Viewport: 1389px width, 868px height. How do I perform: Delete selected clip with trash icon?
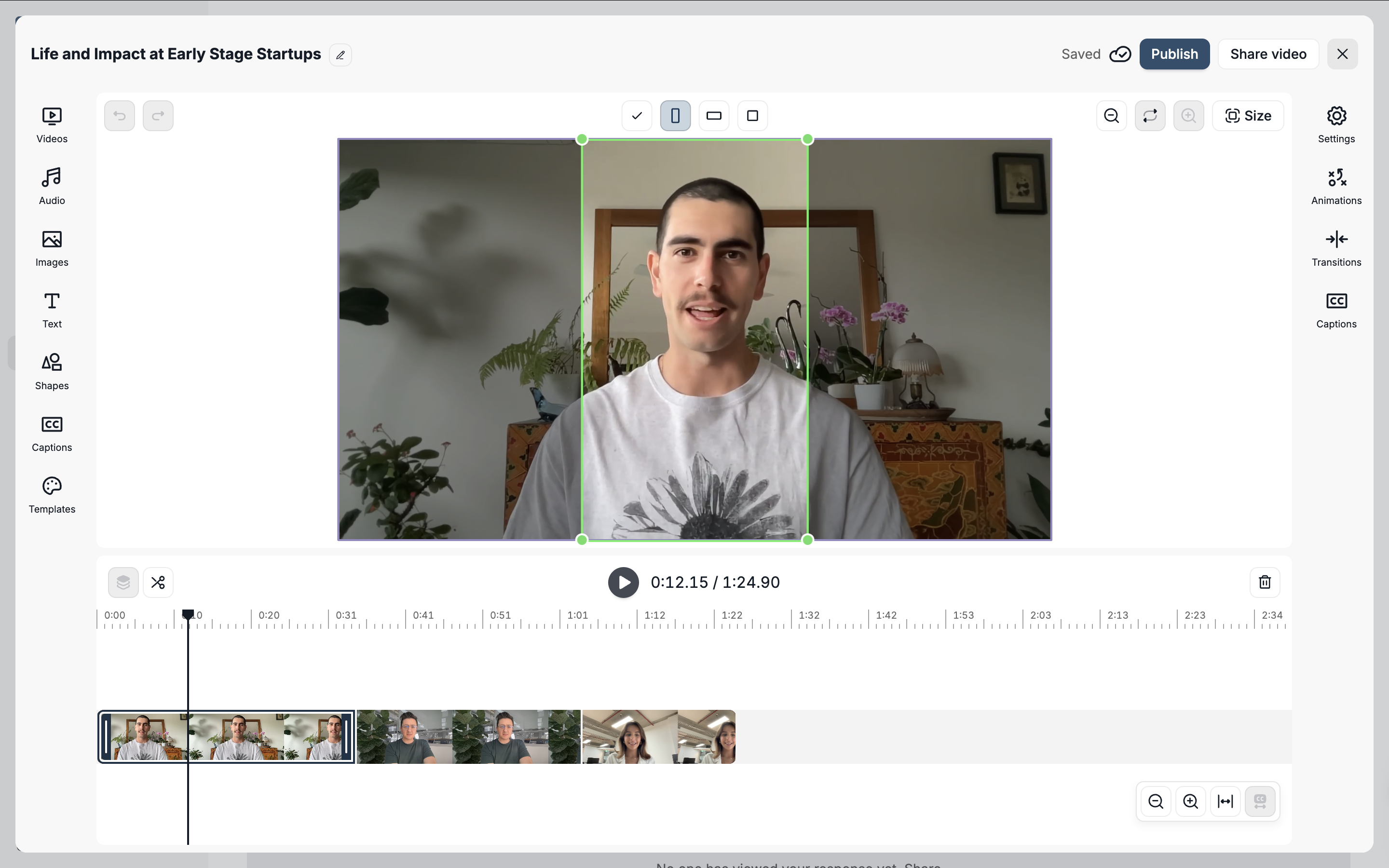[1265, 582]
